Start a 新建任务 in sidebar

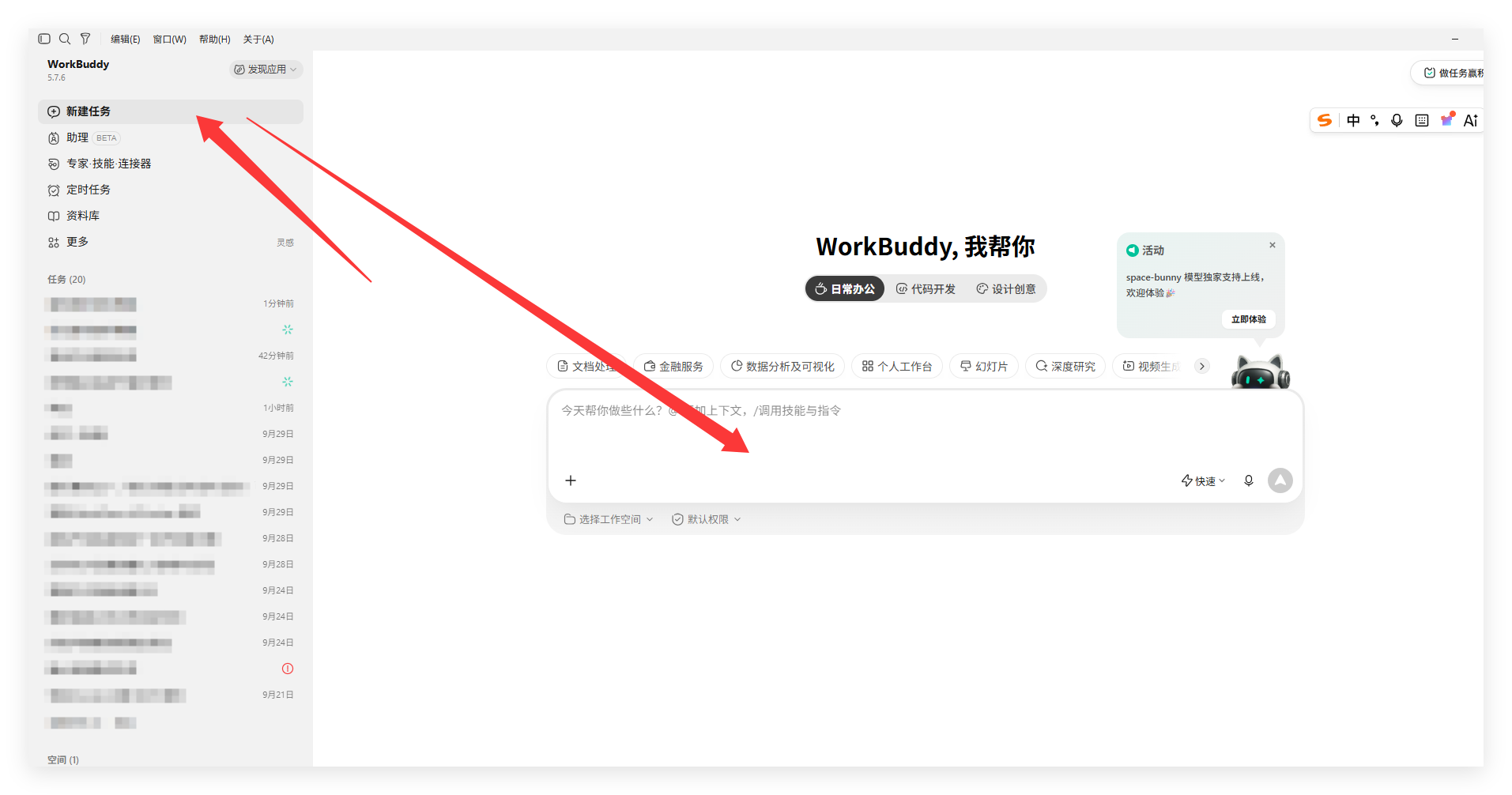pos(171,111)
